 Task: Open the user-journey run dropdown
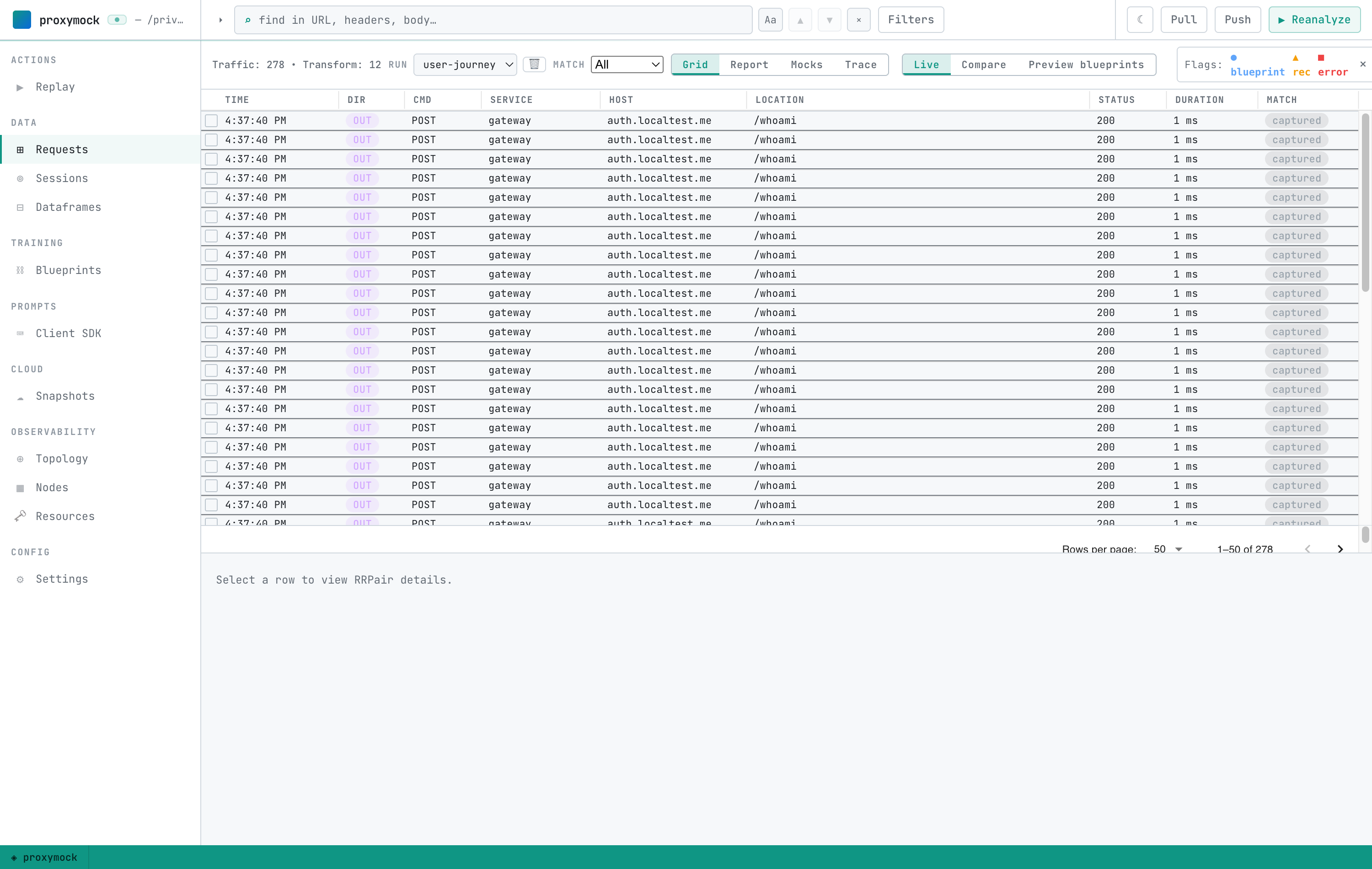[465, 64]
